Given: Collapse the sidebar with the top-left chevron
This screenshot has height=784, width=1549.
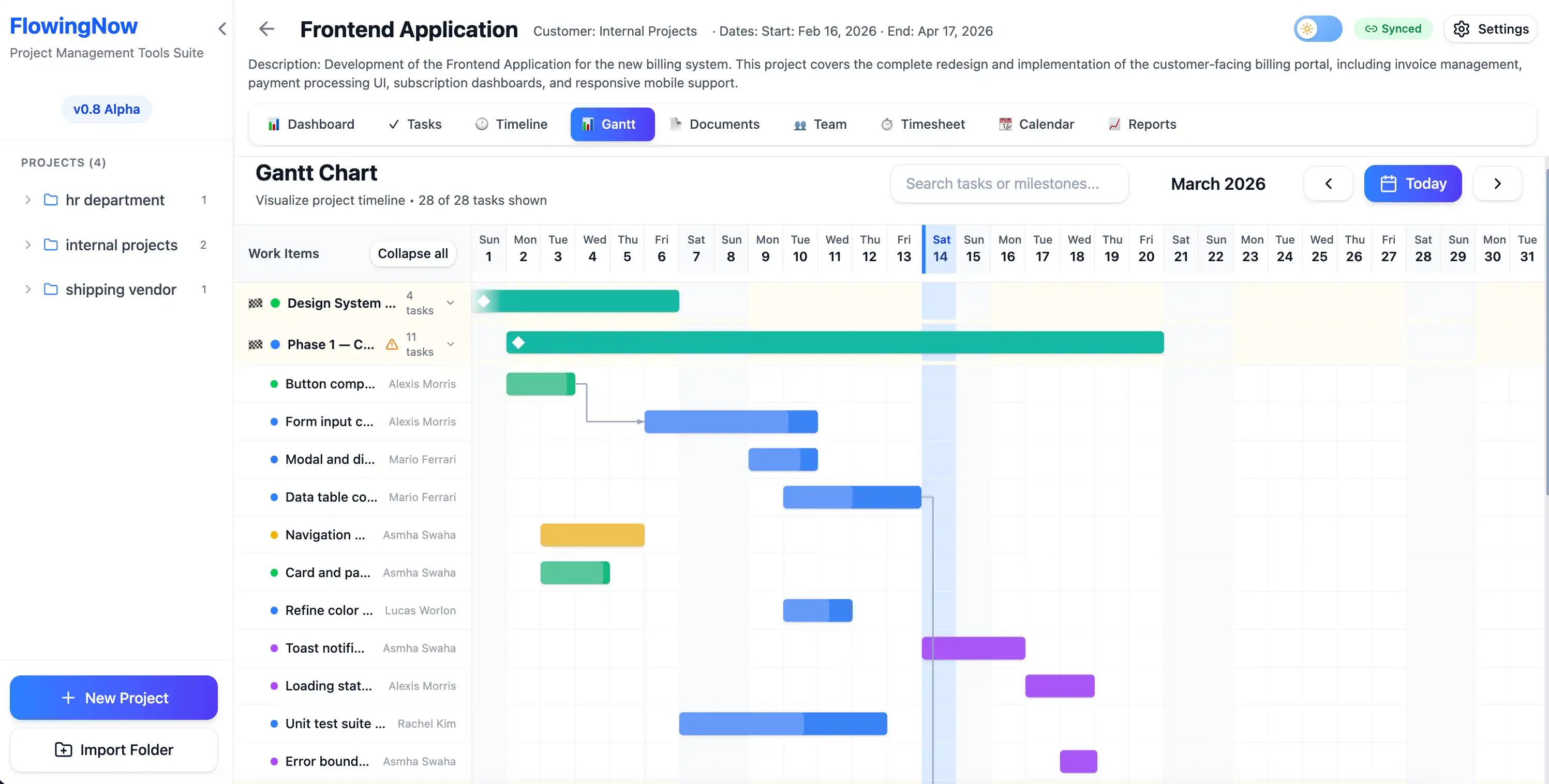Looking at the screenshot, I should coord(222,29).
